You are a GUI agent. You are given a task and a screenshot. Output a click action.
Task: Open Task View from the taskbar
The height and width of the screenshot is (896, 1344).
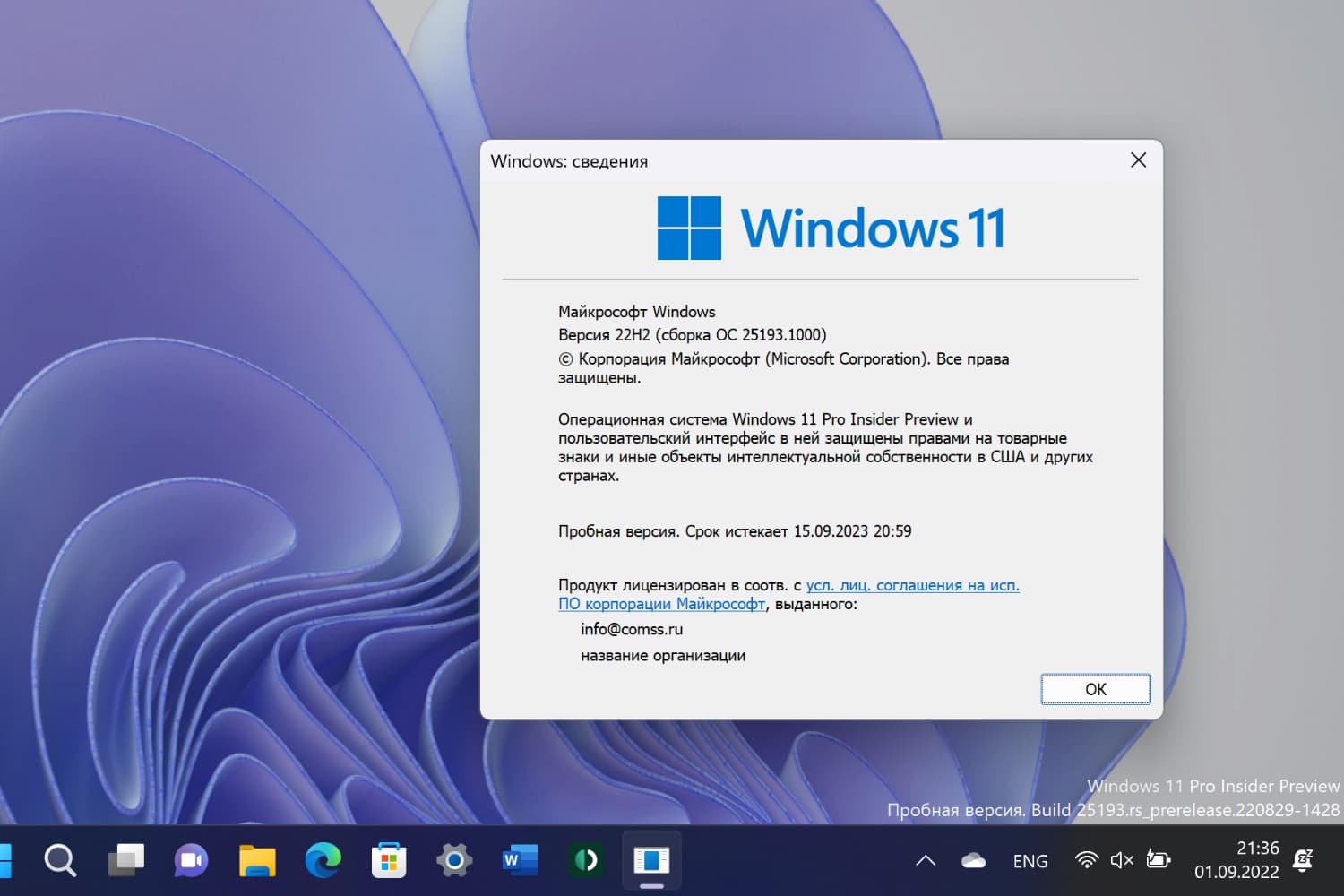[x=126, y=861]
